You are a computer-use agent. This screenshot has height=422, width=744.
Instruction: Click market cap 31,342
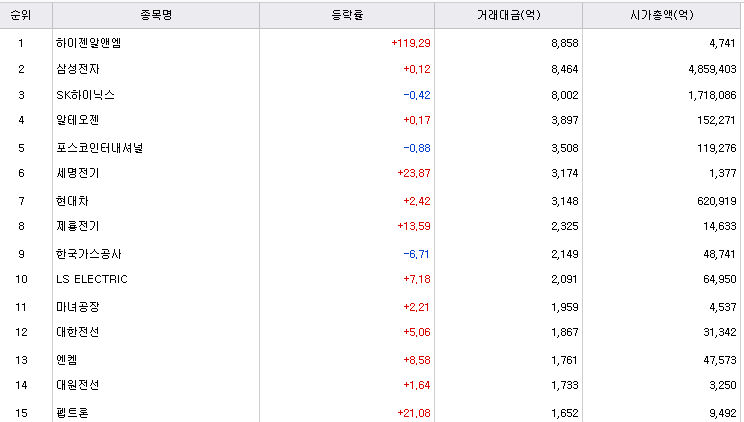(720, 332)
